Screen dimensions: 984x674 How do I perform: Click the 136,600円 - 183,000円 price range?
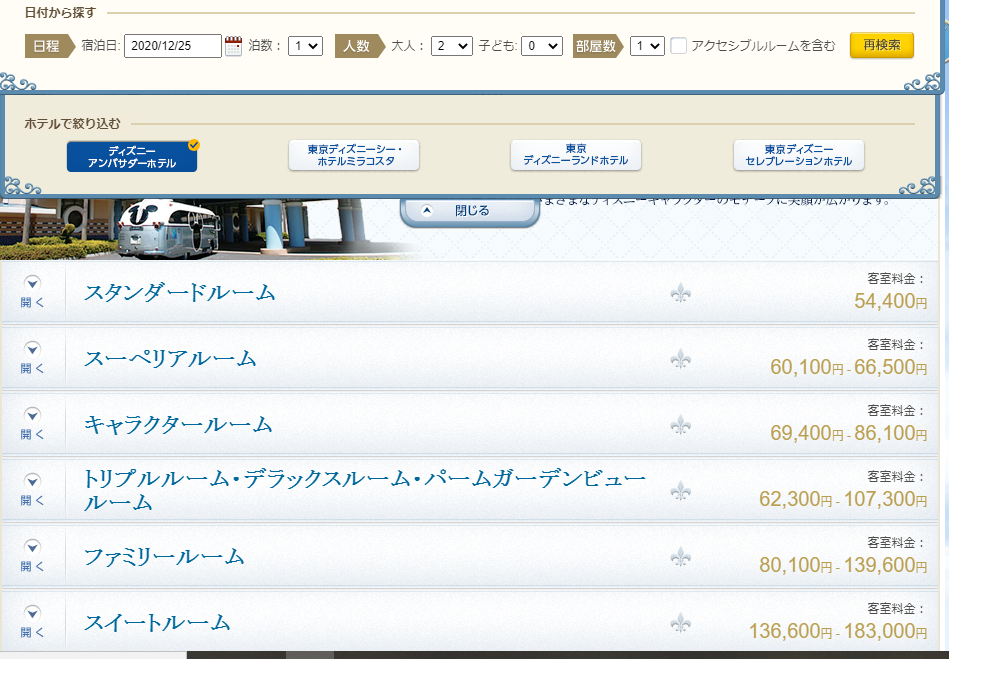(838, 631)
